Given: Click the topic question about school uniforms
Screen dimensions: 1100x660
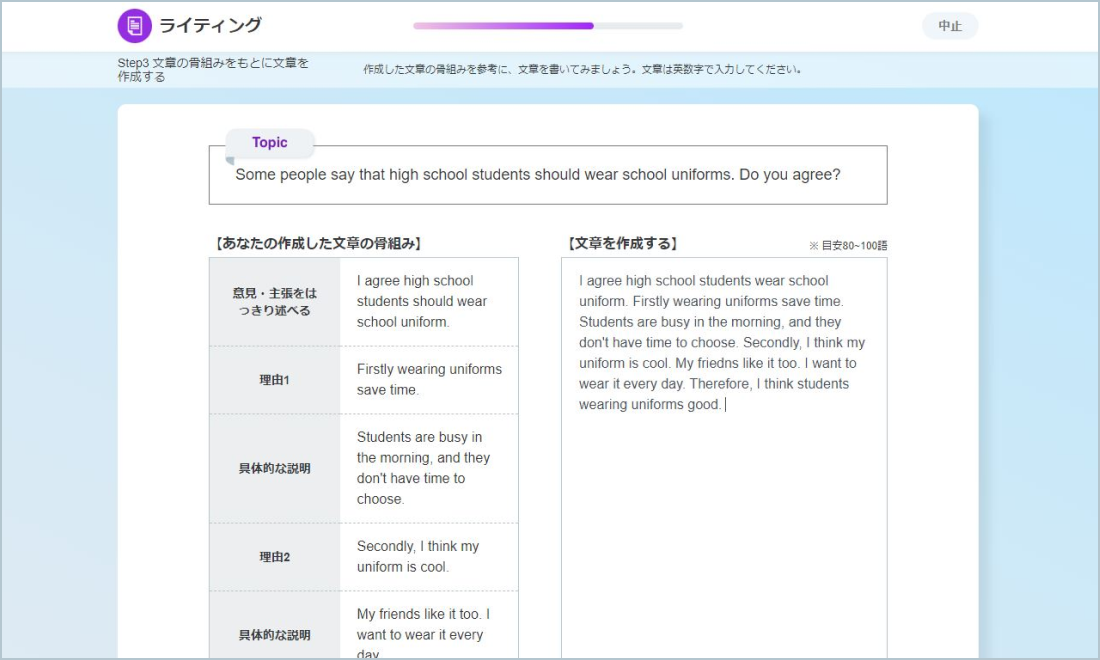Looking at the screenshot, I should 537,175.
